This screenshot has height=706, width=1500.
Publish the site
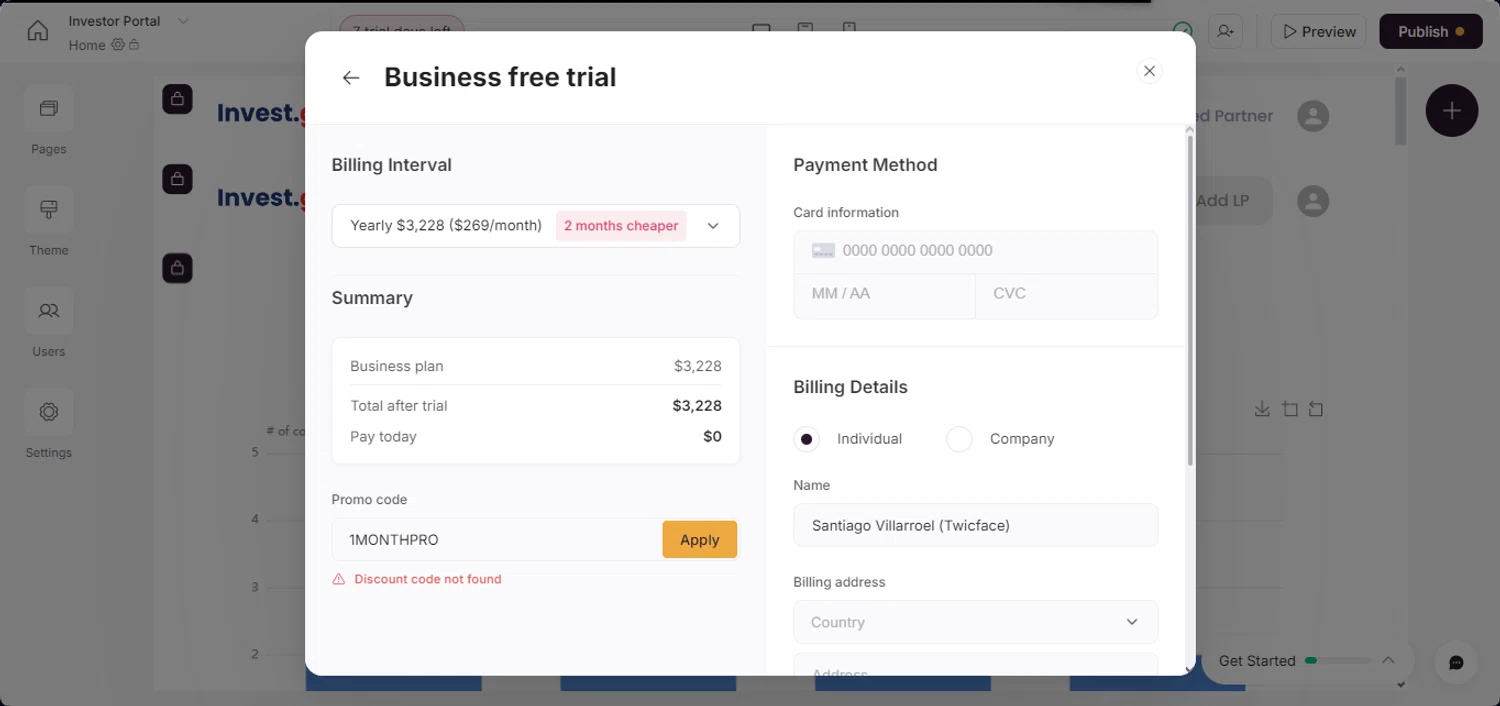(x=1431, y=31)
